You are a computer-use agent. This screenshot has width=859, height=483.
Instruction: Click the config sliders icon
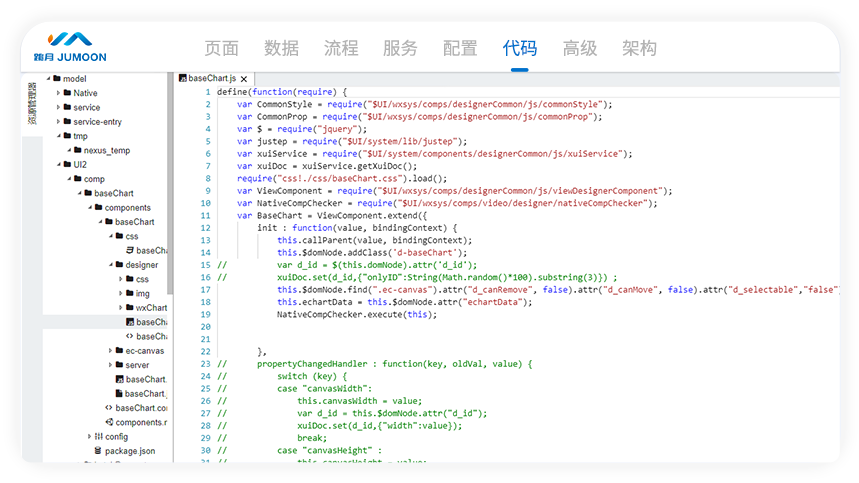tap(99, 436)
